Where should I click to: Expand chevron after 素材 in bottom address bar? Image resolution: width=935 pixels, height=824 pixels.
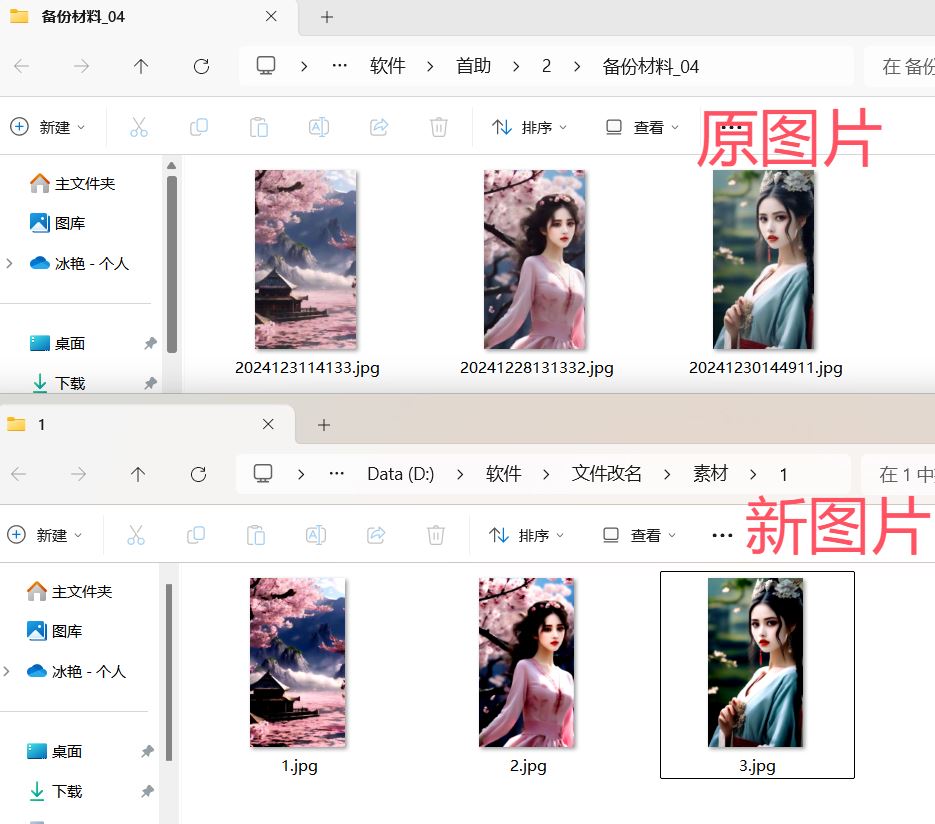pyautogui.click(x=753, y=475)
